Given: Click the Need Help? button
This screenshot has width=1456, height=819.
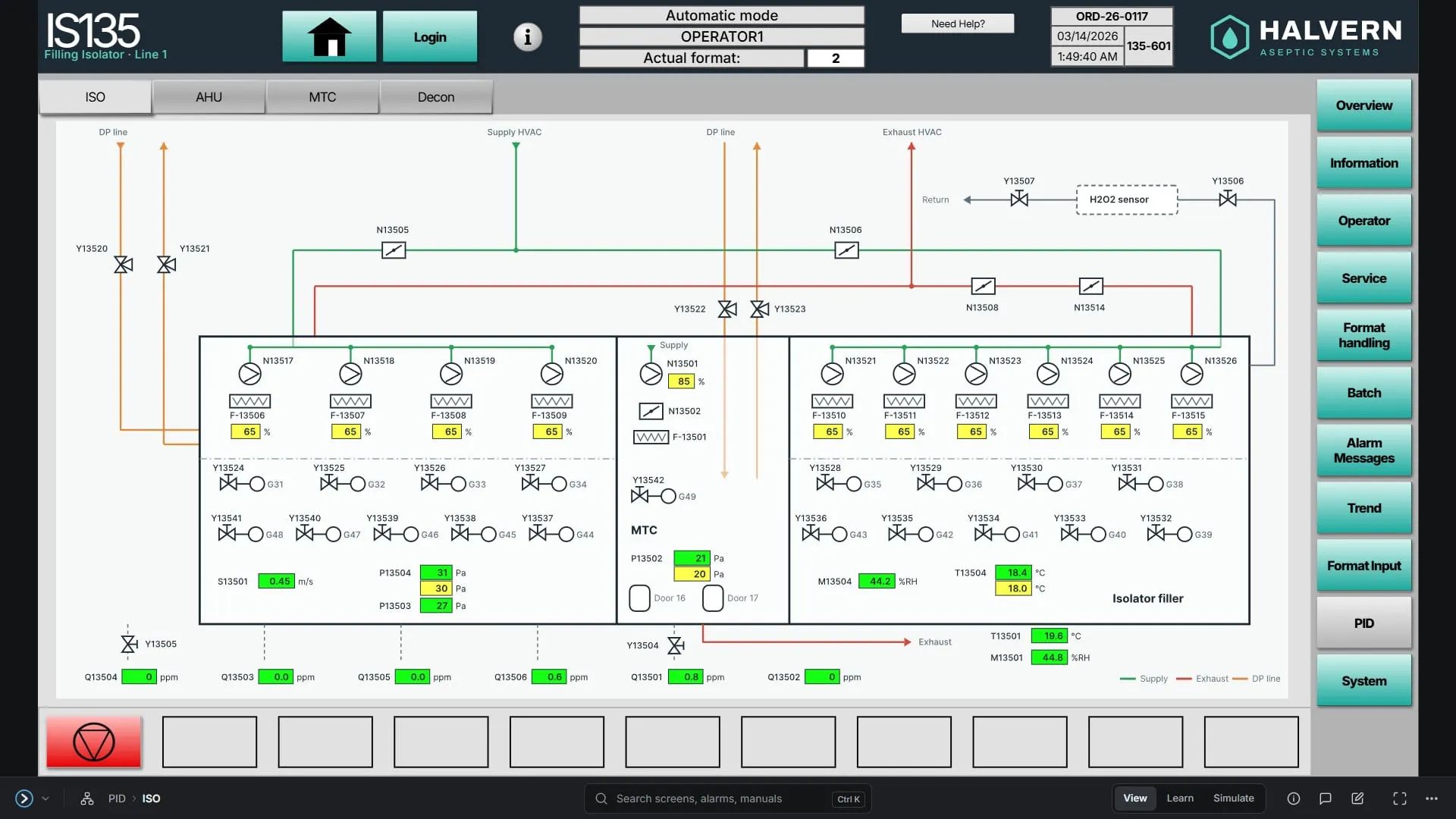Looking at the screenshot, I should point(958,24).
